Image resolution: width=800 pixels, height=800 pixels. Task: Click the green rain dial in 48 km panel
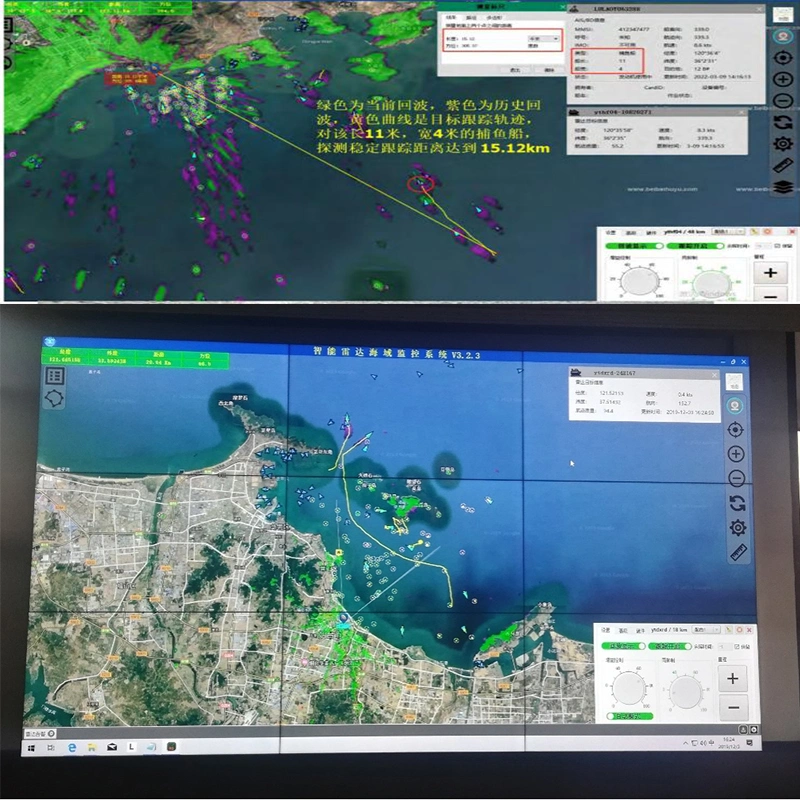coord(711,284)
